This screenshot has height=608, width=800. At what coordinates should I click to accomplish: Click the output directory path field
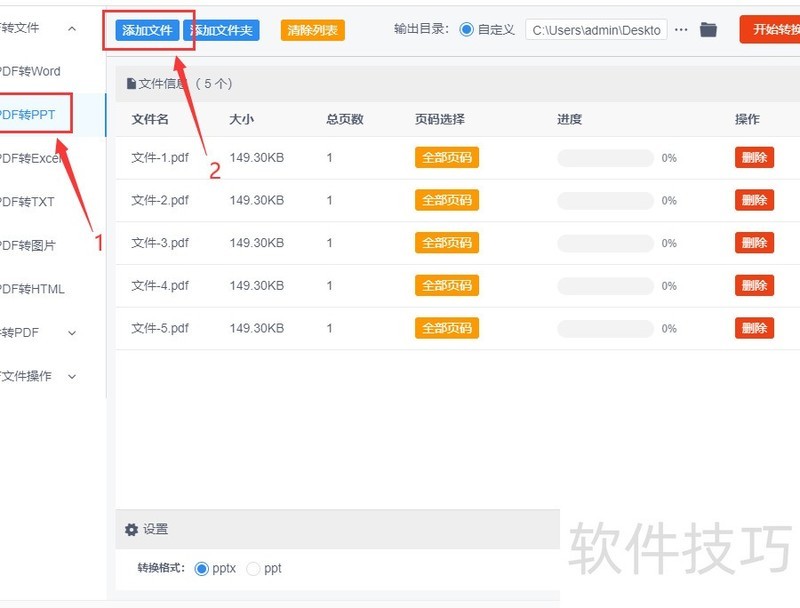point(596,30)
